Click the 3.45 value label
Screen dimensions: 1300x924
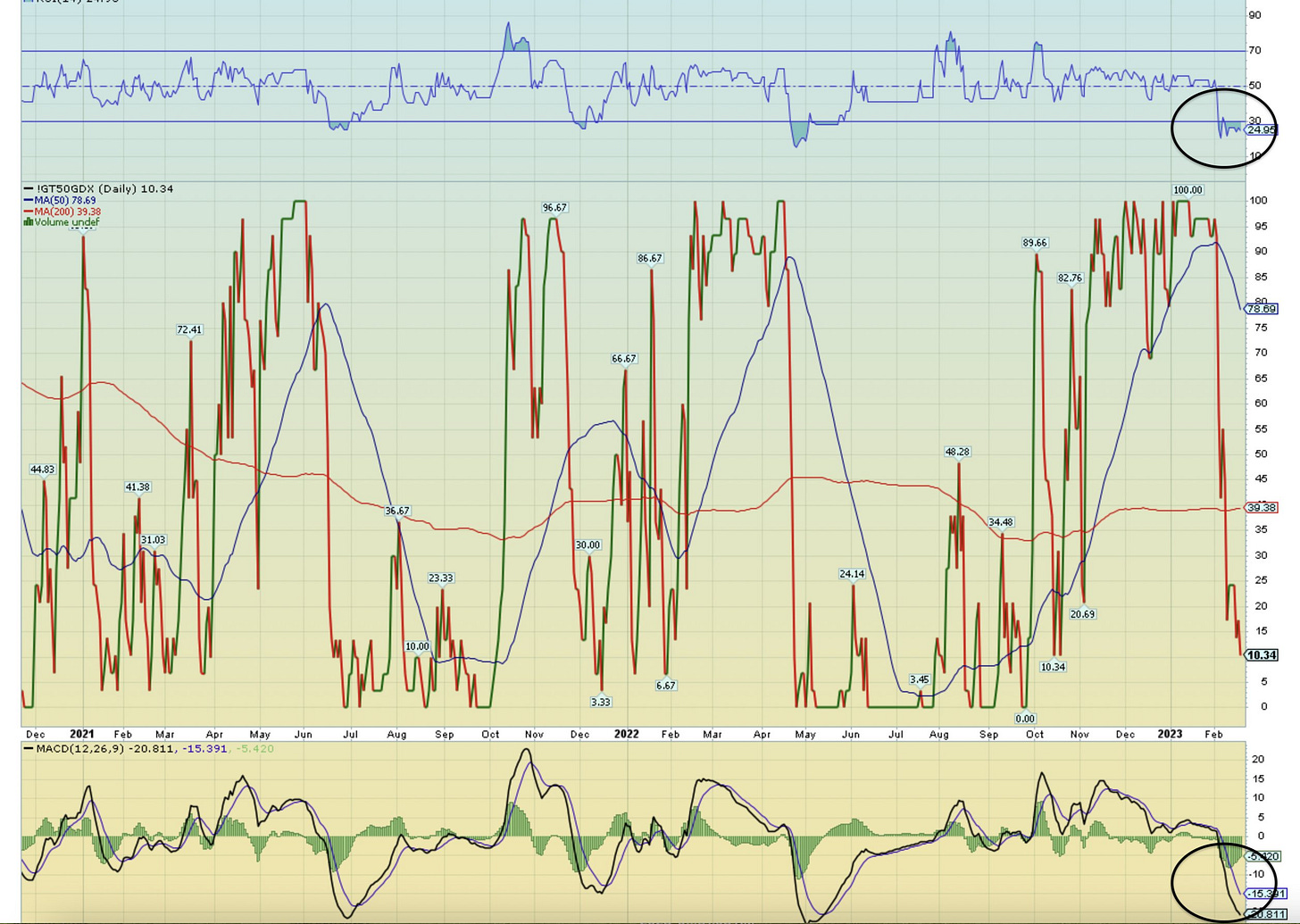click(x=920, y=680)
